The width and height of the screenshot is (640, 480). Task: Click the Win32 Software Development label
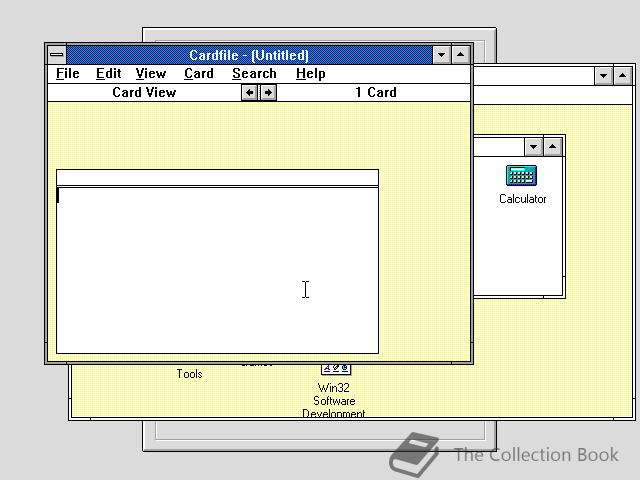pyautogui.click(x=334, y=400)
